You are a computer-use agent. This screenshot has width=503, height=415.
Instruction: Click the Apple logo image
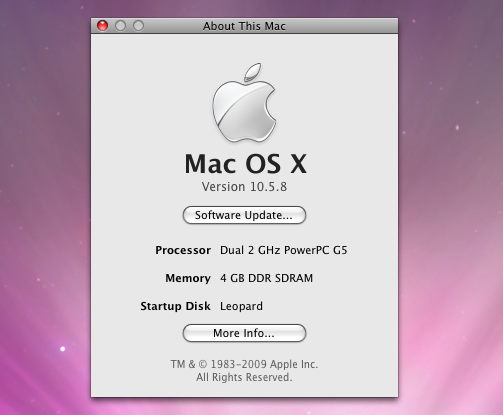point(244,102)
